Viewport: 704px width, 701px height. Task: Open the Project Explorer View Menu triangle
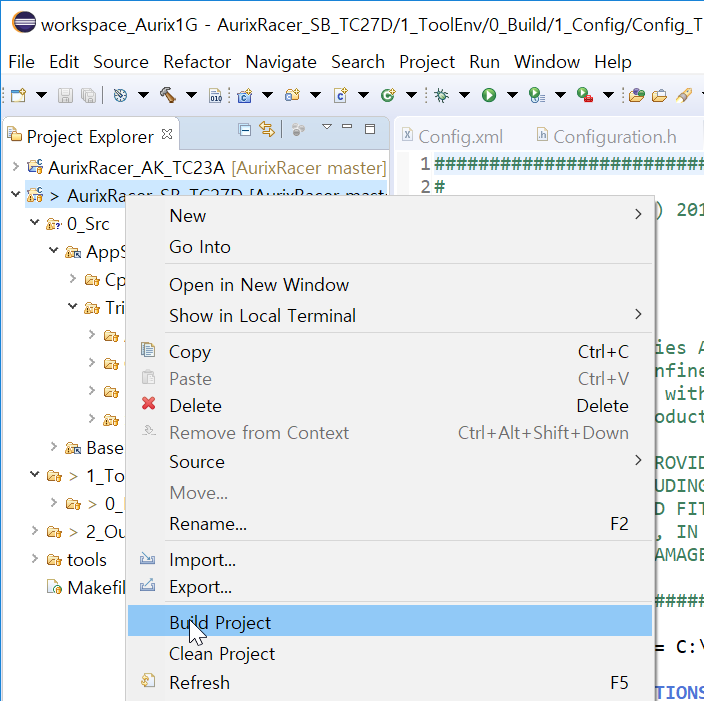[327, 127]
